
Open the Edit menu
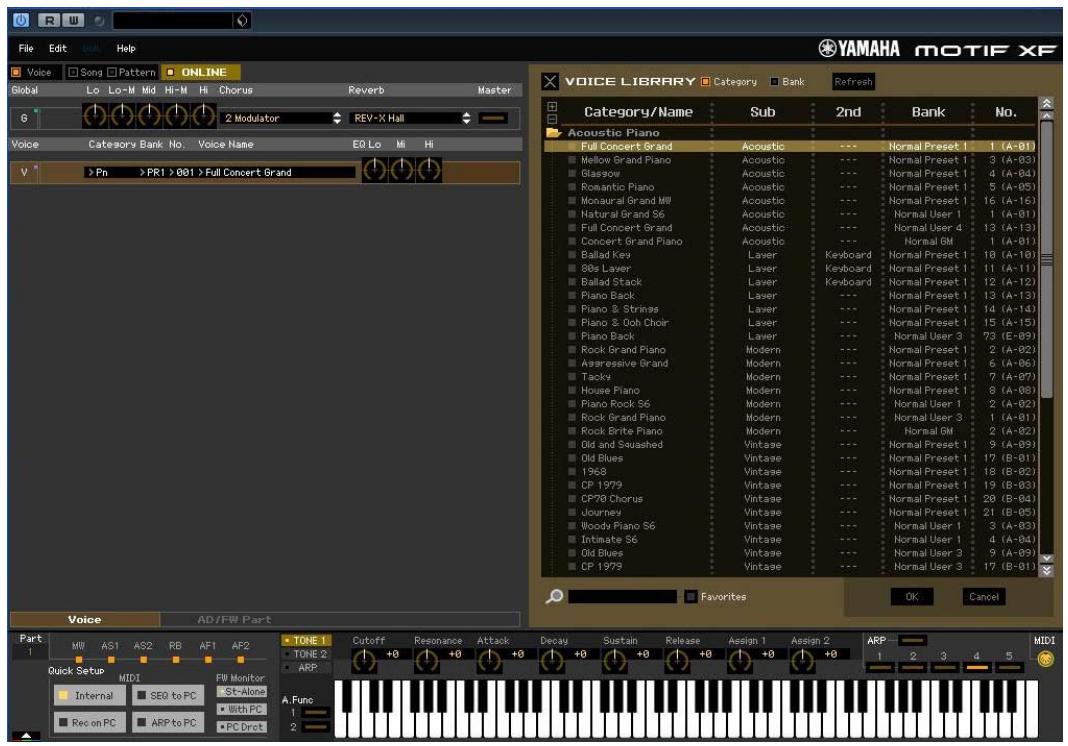pyautogui.click(x=58, y=48)
